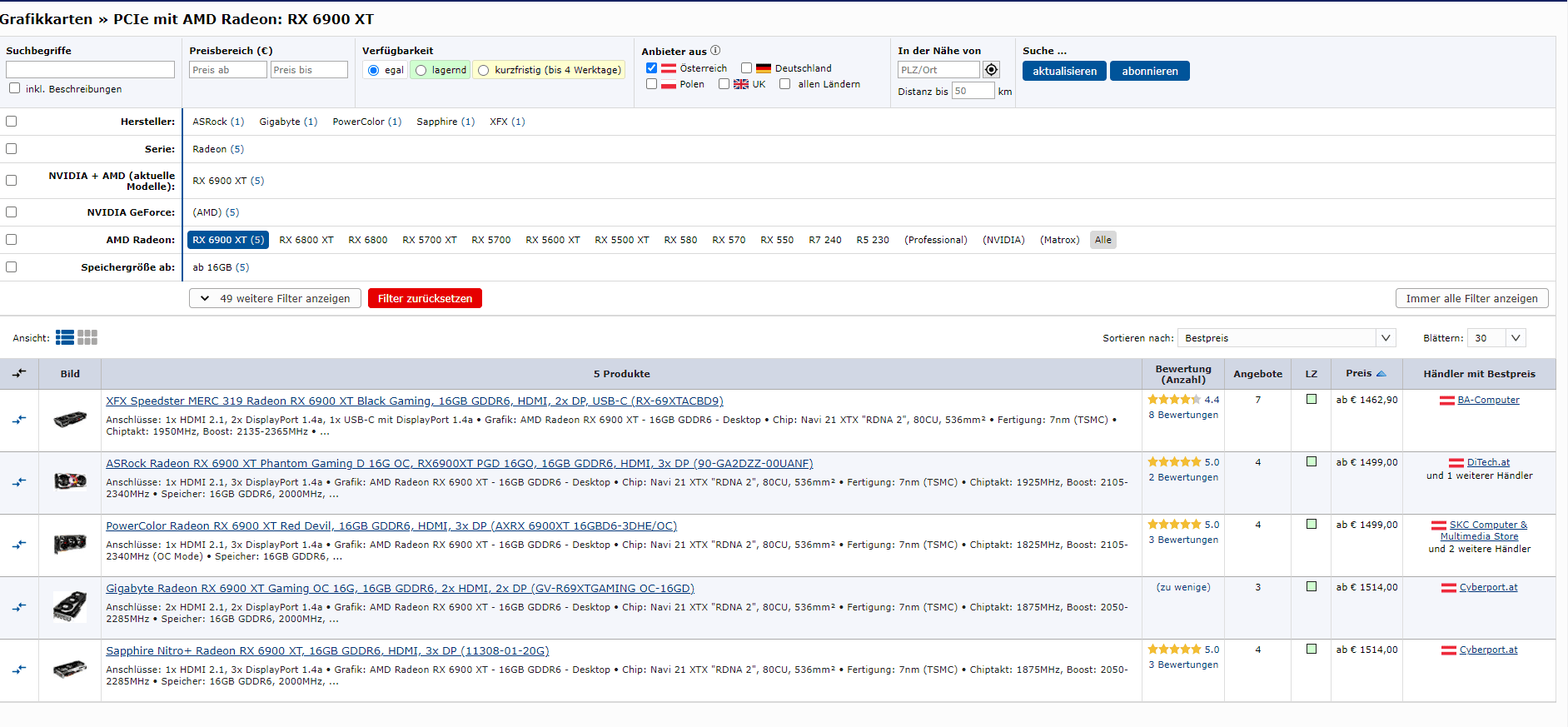This screenshot has height=727, width=1568.
Task: Enable 'inkl. Beschreibungen' checkbox
Action: pyautogui.click(x=14, y=88)
